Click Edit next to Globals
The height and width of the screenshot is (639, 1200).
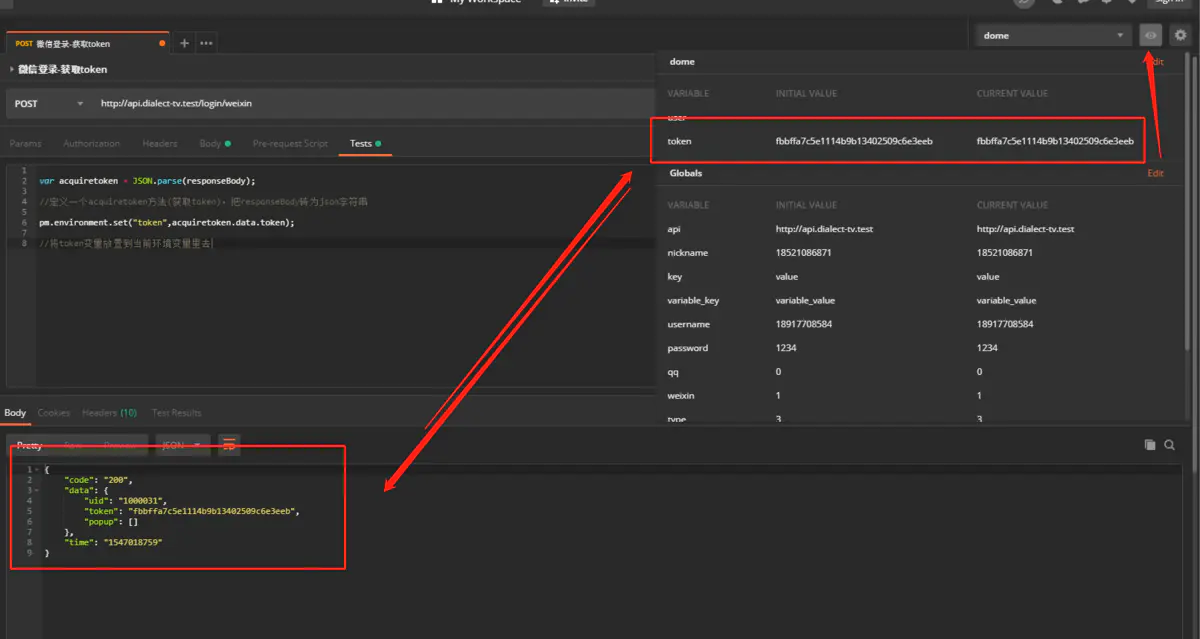(x=1155, y=173)
